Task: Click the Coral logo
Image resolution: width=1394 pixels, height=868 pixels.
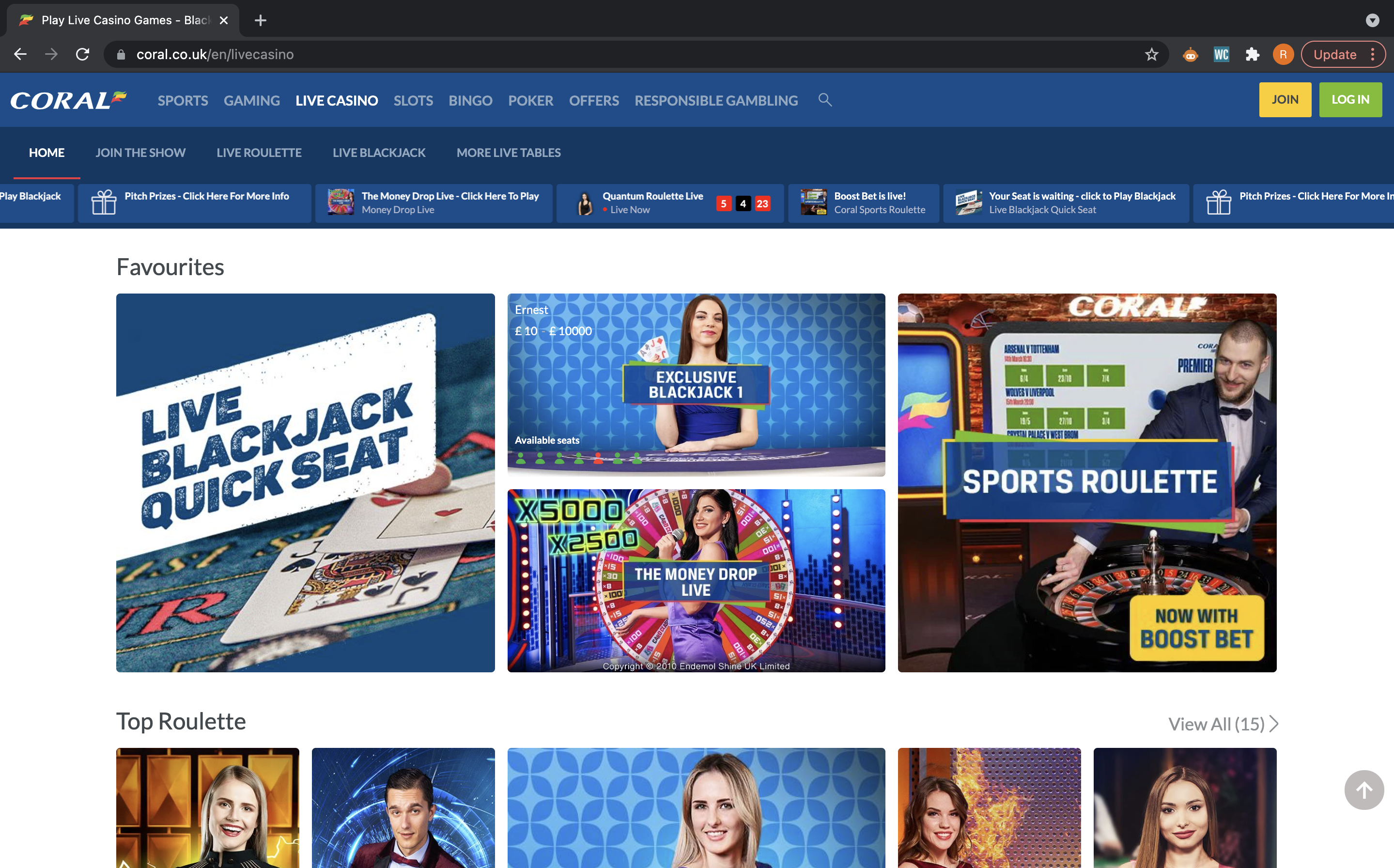Action: pyautogui.click(x=68, y=100)
